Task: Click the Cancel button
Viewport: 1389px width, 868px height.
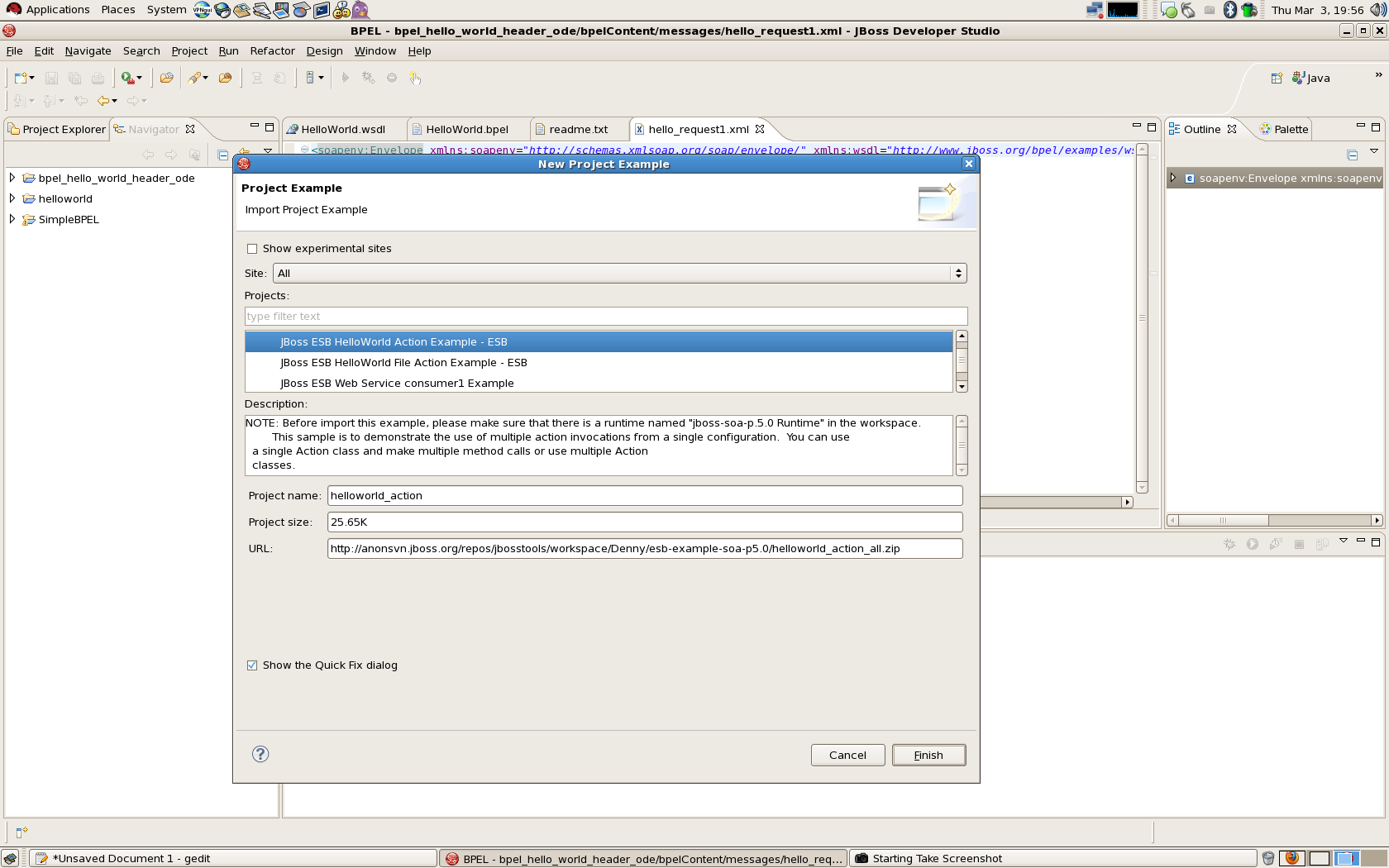Action: coord(847,756)
